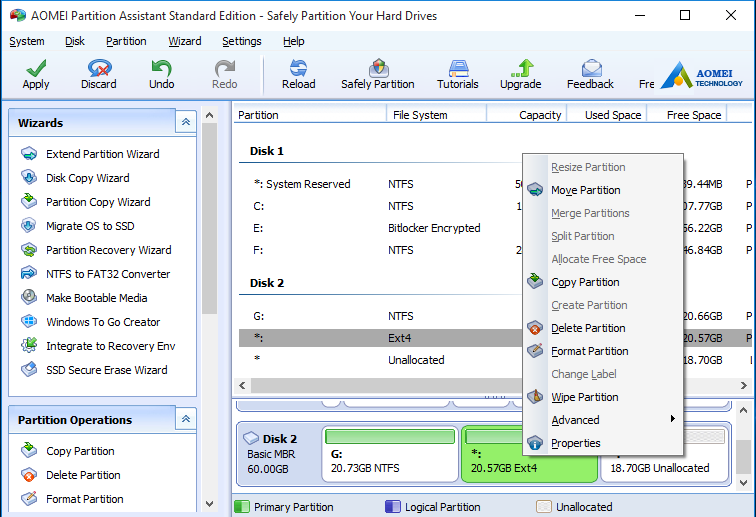This screenshot has height=517, width=756.
Task: Sort by Partition column header
Action: [310, 115]
